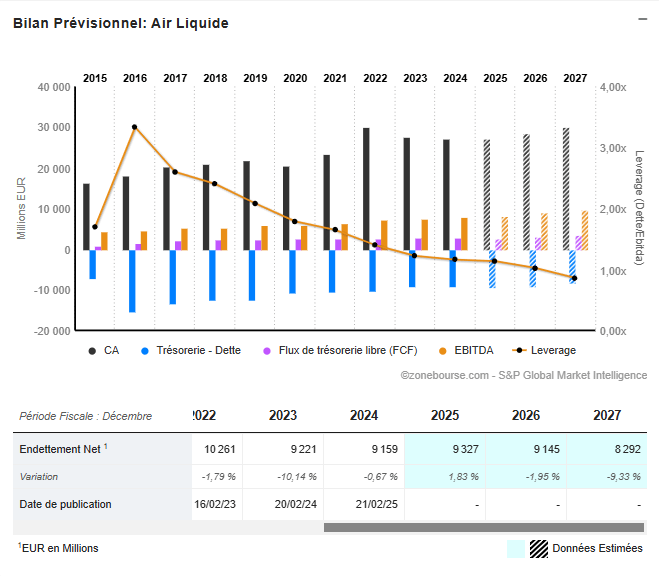Click the 2025 table column header

pos(445,416)
